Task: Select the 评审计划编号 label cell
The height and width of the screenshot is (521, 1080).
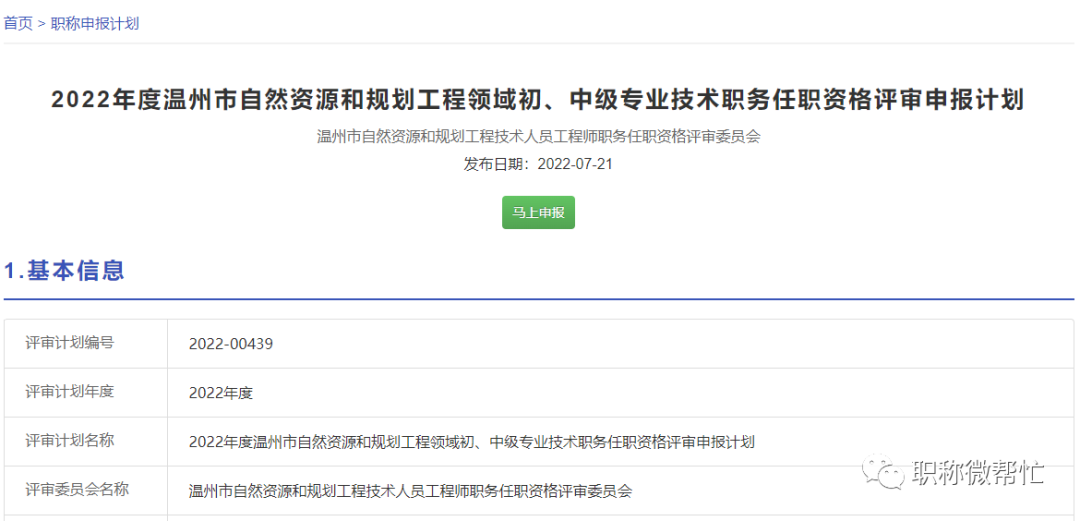Action: point(86,343)
